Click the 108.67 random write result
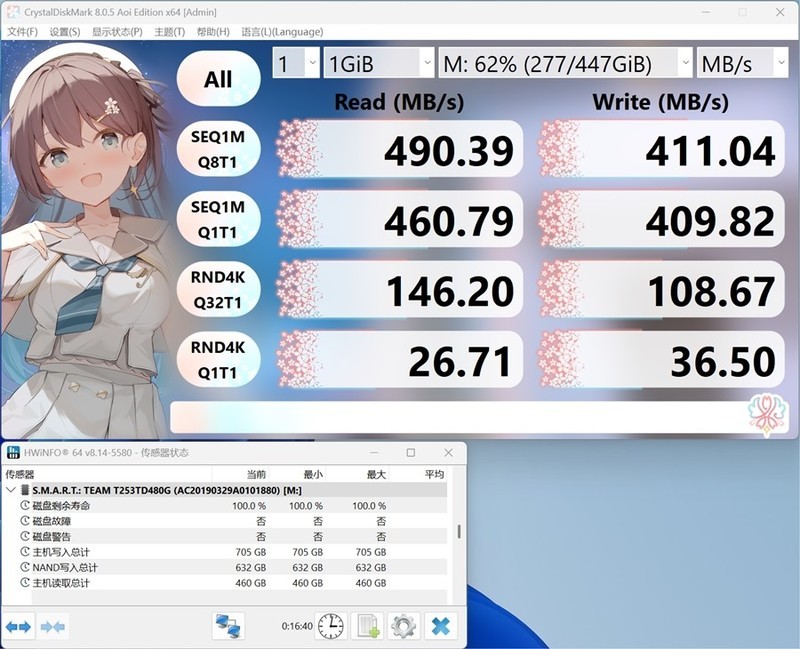The image size is (800, 649). point(662,289)
